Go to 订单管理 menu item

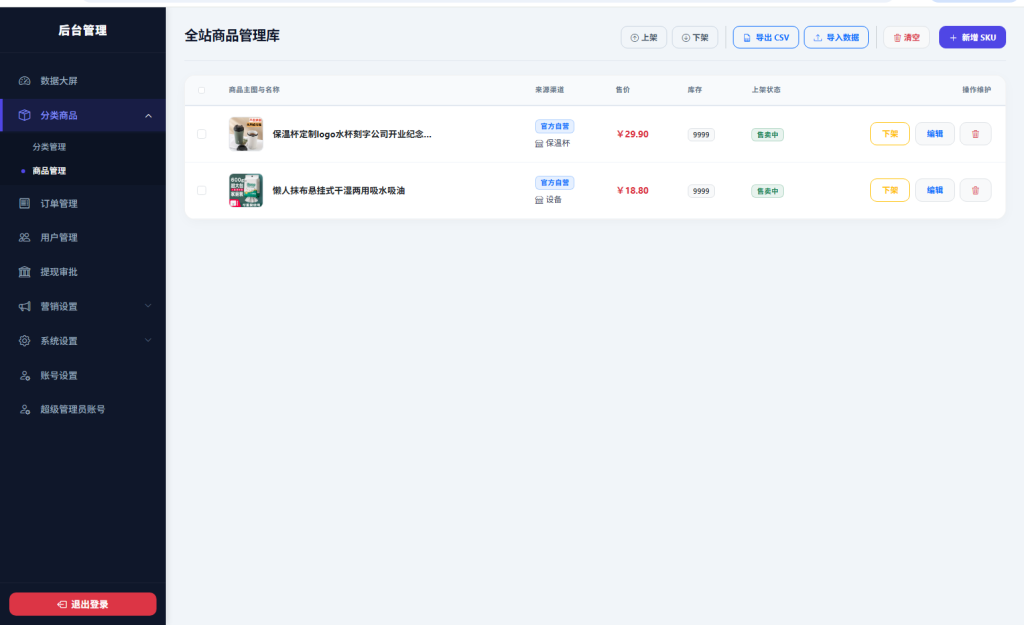[82, 203]
